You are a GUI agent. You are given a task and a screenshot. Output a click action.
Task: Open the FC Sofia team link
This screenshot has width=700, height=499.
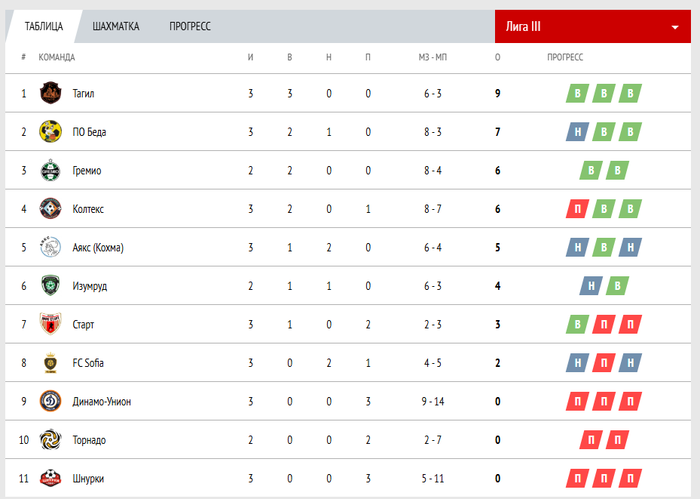click(x=88, y=363)
